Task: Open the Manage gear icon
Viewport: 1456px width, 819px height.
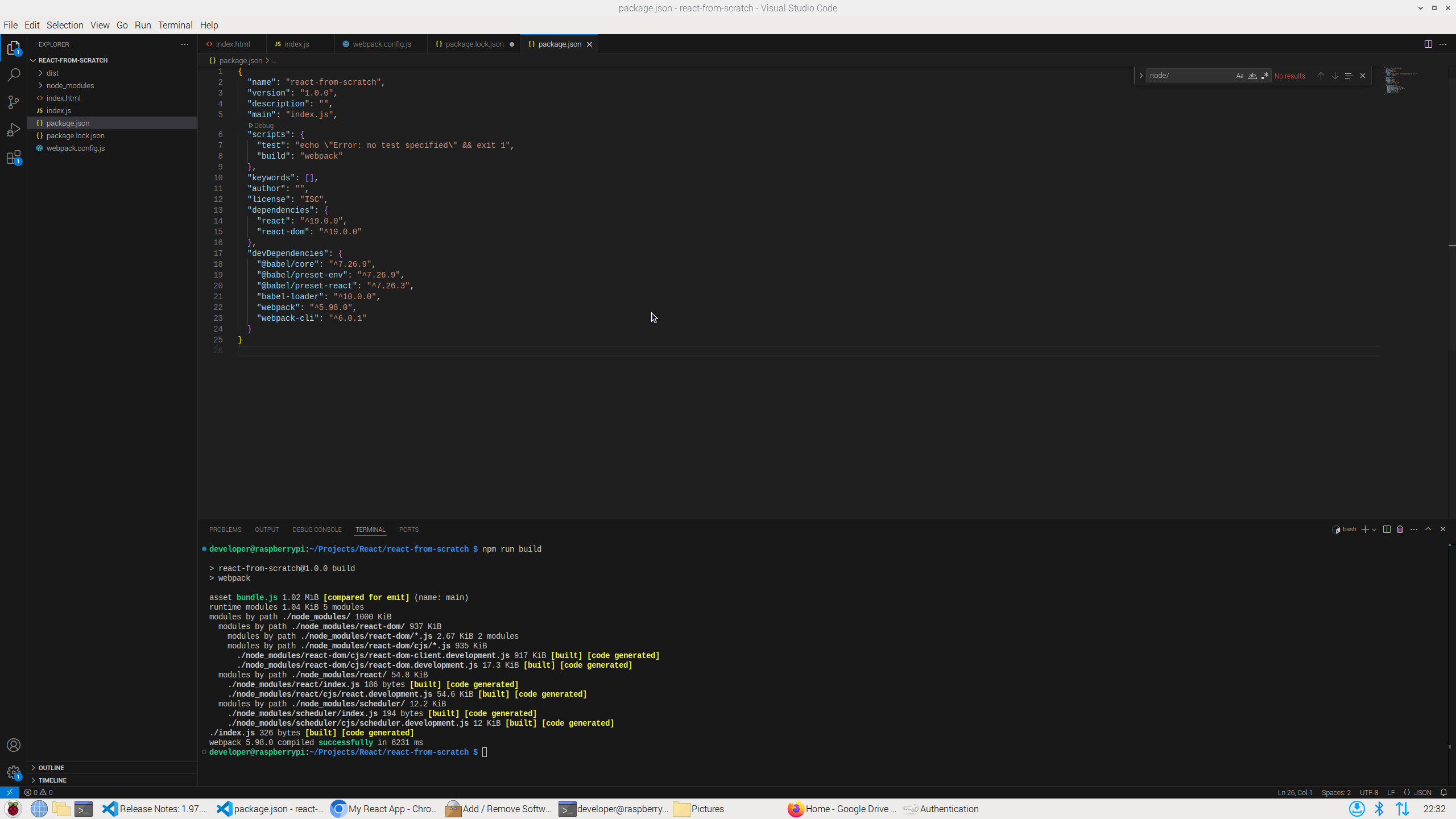Action: point(14,772)
